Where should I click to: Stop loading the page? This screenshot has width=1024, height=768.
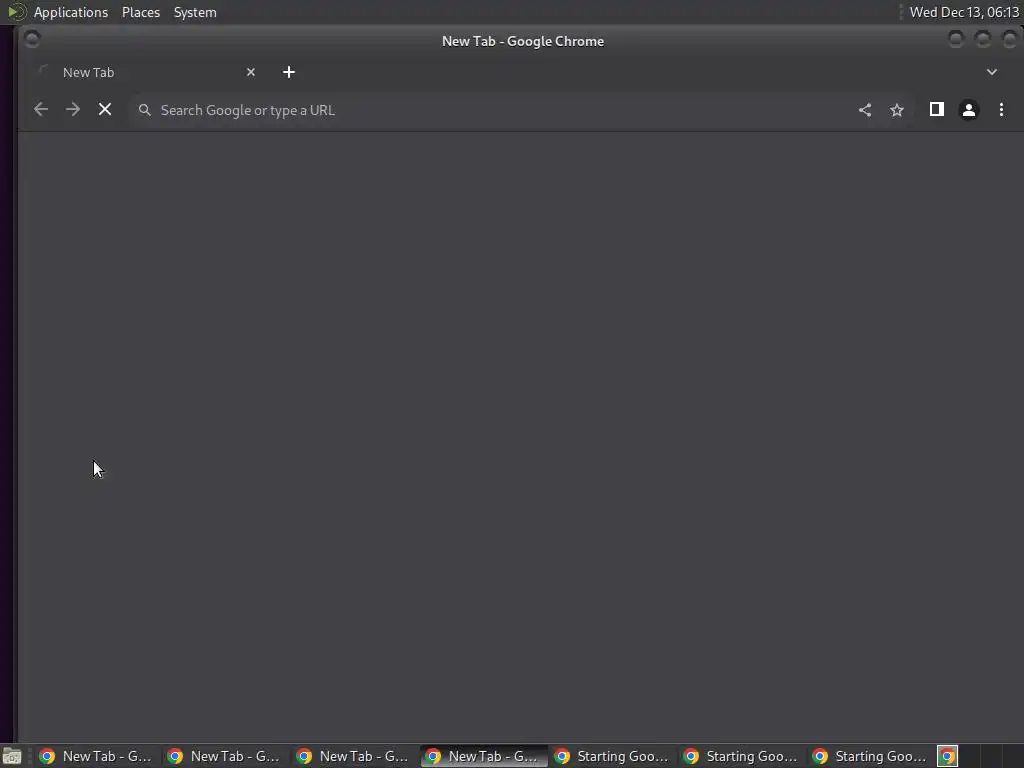[104, 110]
